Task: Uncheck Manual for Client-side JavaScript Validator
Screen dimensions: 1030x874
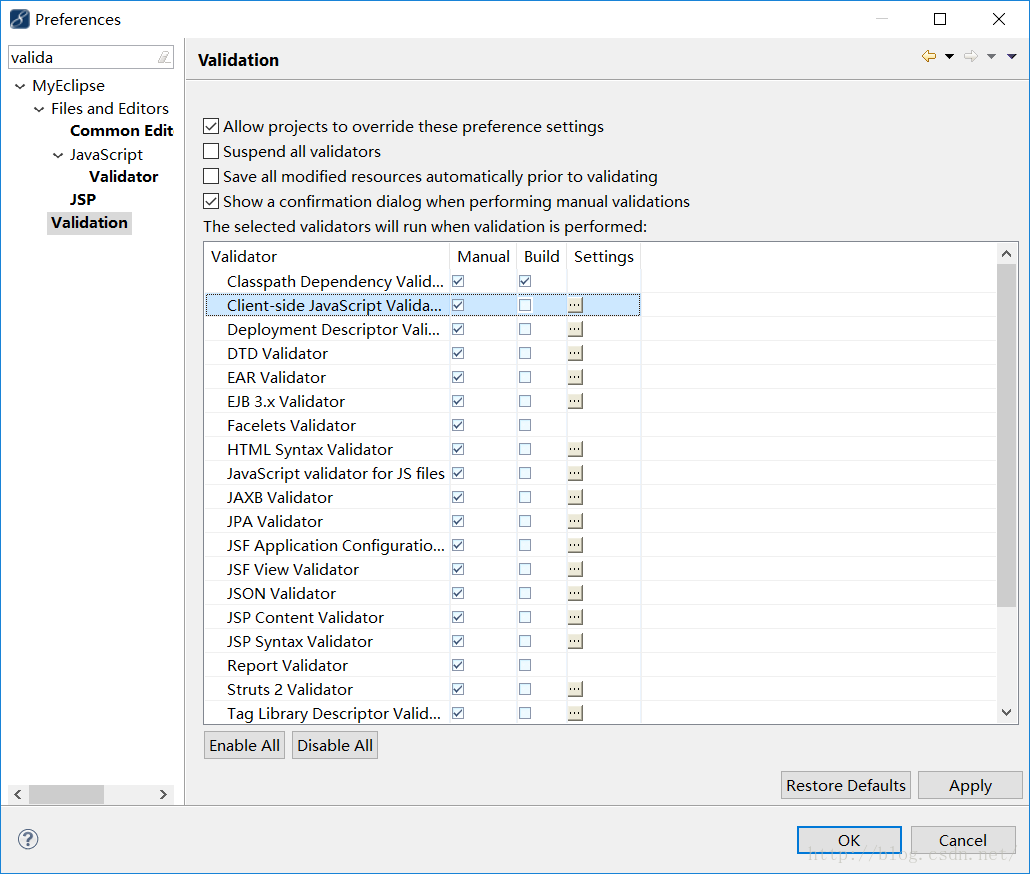Action: (x=458, y=305)
